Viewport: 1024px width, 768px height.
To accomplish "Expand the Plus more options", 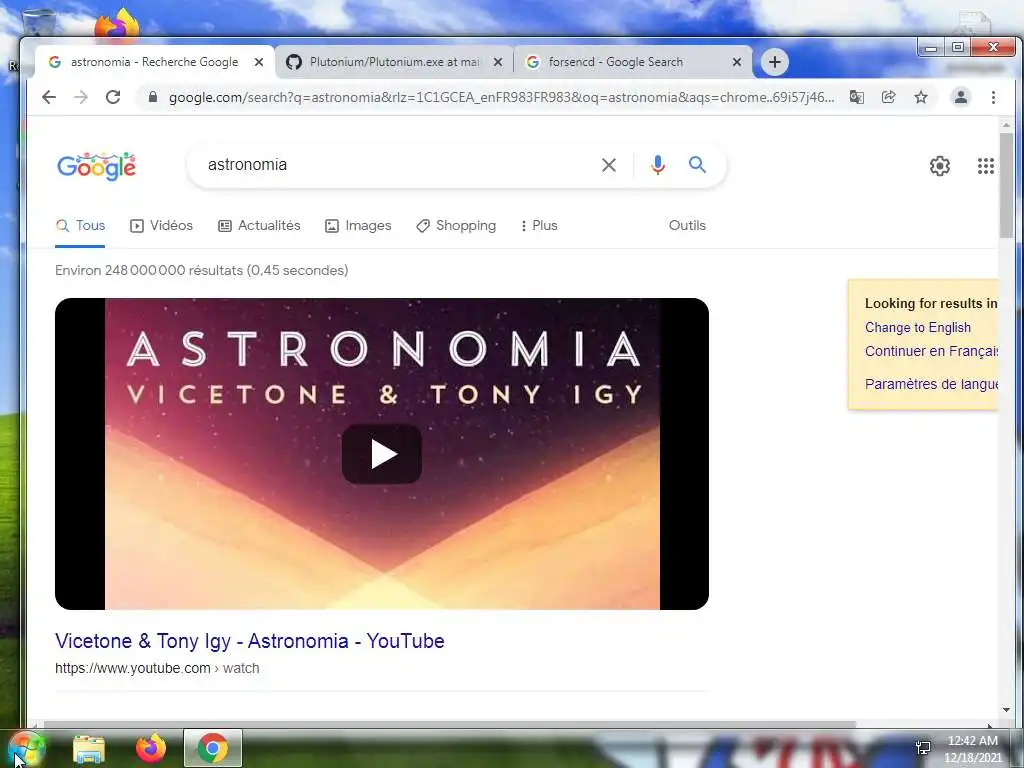I will pyautogui.click(x=539, y=225).
